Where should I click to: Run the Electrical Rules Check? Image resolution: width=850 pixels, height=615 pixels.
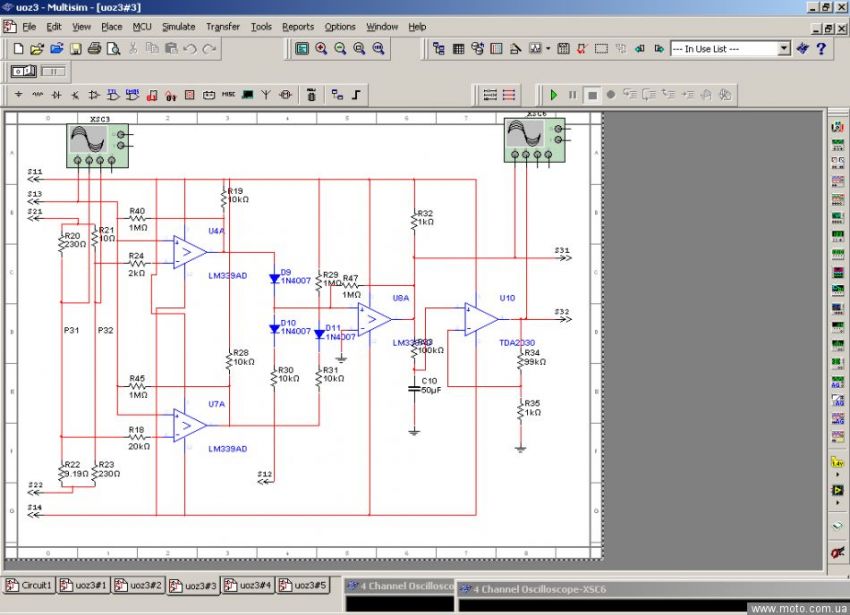[x=582, y=49]
